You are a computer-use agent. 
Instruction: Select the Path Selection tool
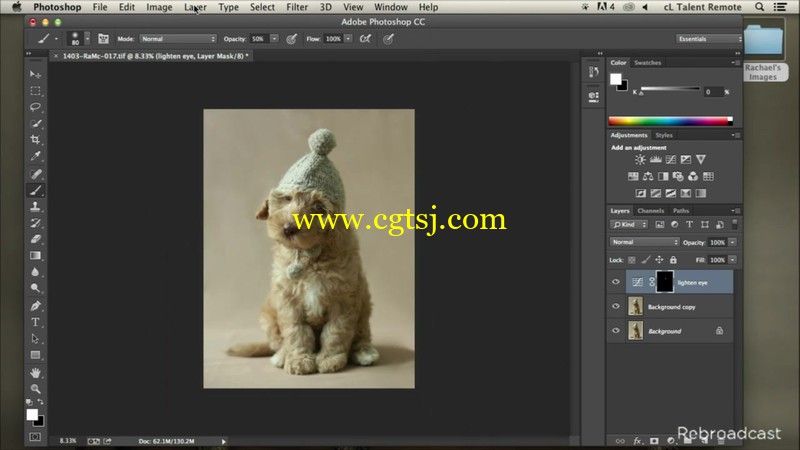(x=35, y=338)
